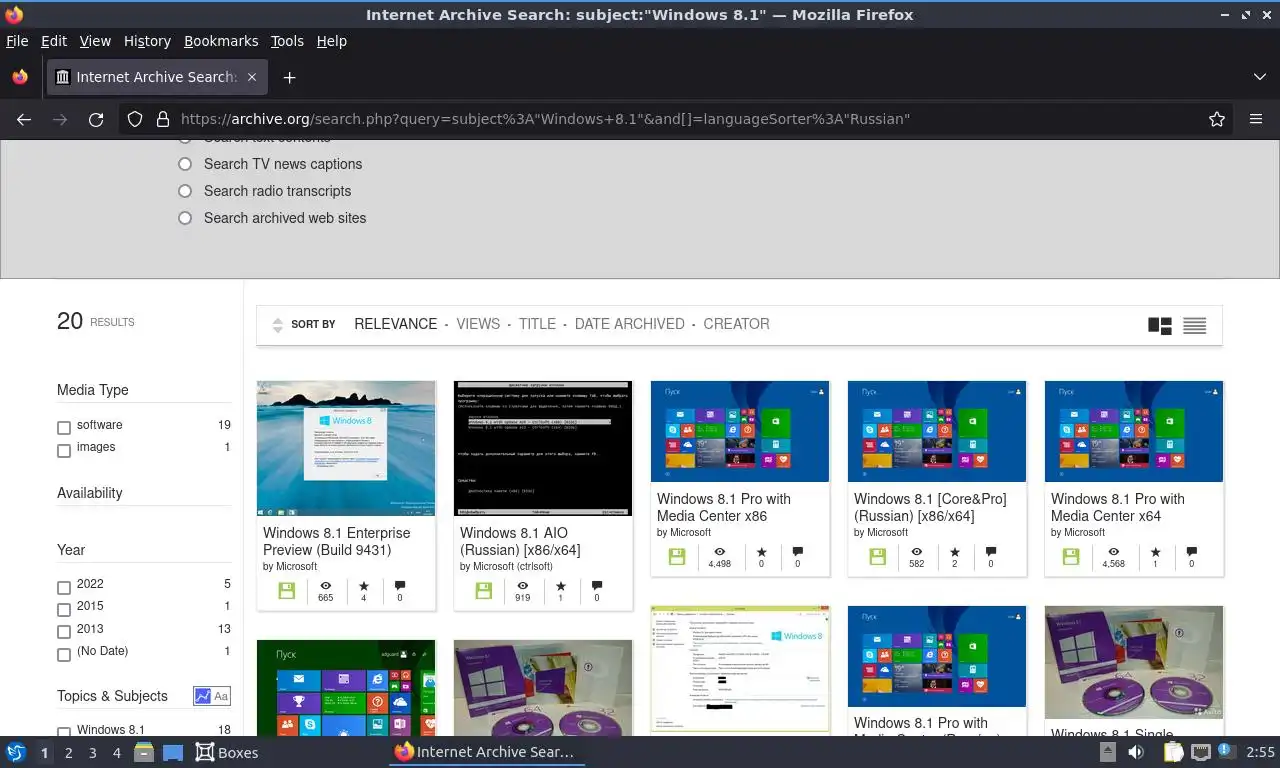The height and width of the screenshot is (768, 1280).
Task: Click favorites star on Windows 8.1 Enterprise Preview
Action: [363, 586]
